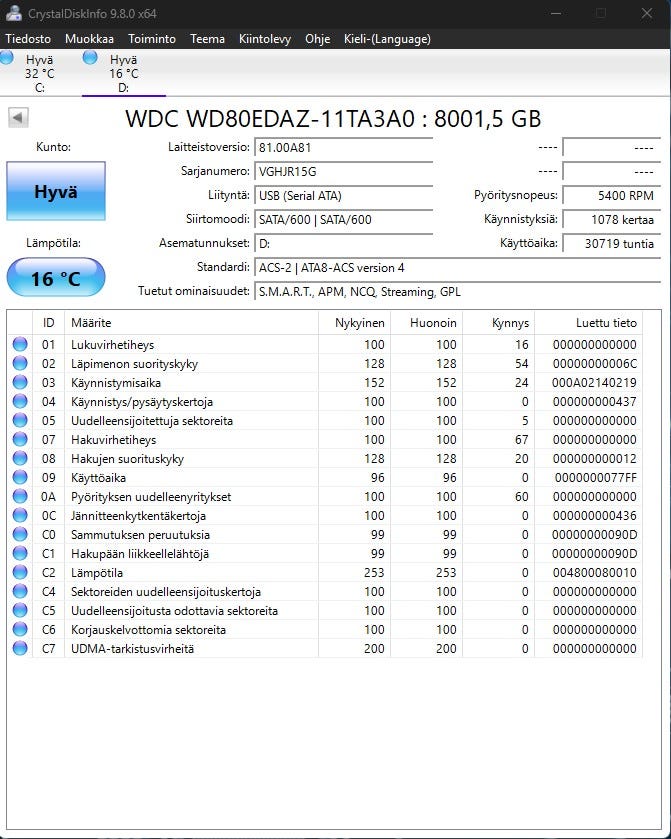Open the Ohje menu
671x839 pixels.
pos(317,39)
